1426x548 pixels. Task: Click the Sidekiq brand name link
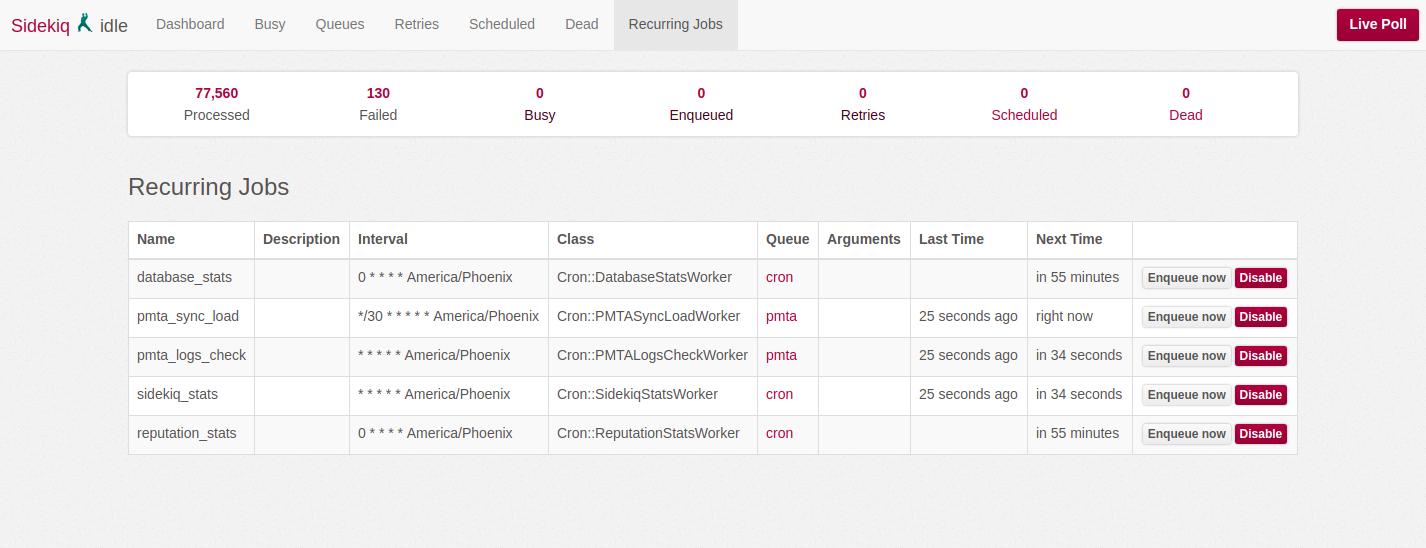40,26
